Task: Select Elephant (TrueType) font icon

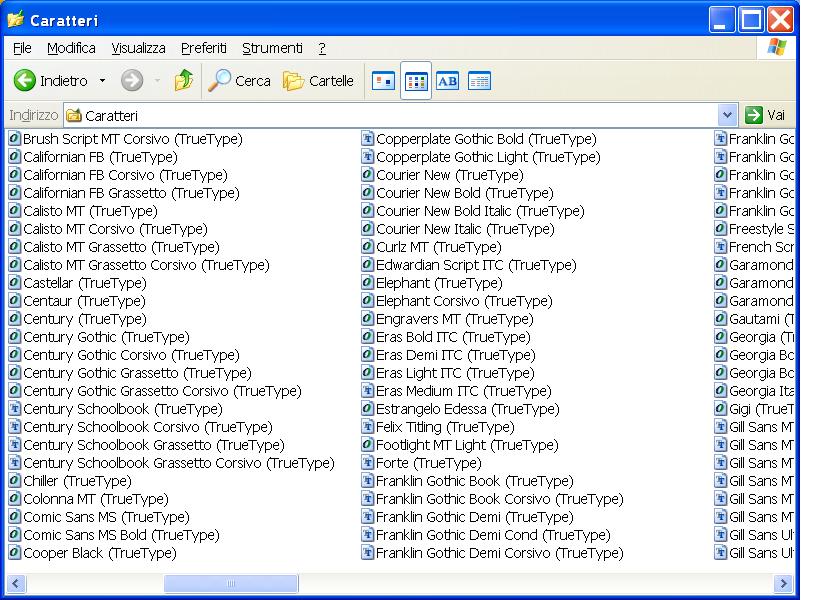Action: pos(368,283)
